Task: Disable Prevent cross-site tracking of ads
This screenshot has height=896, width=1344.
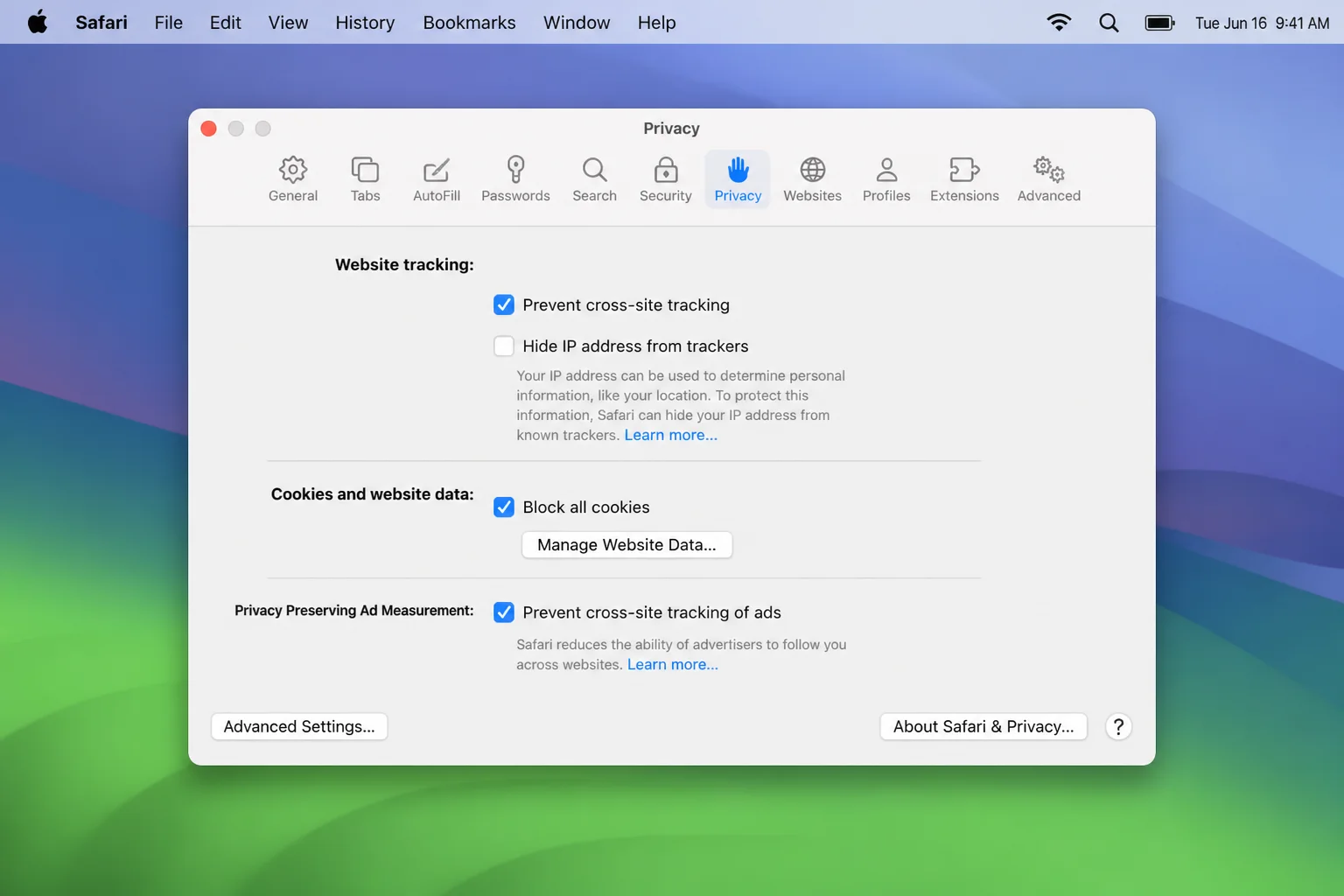Action: (x=504, y=612)
